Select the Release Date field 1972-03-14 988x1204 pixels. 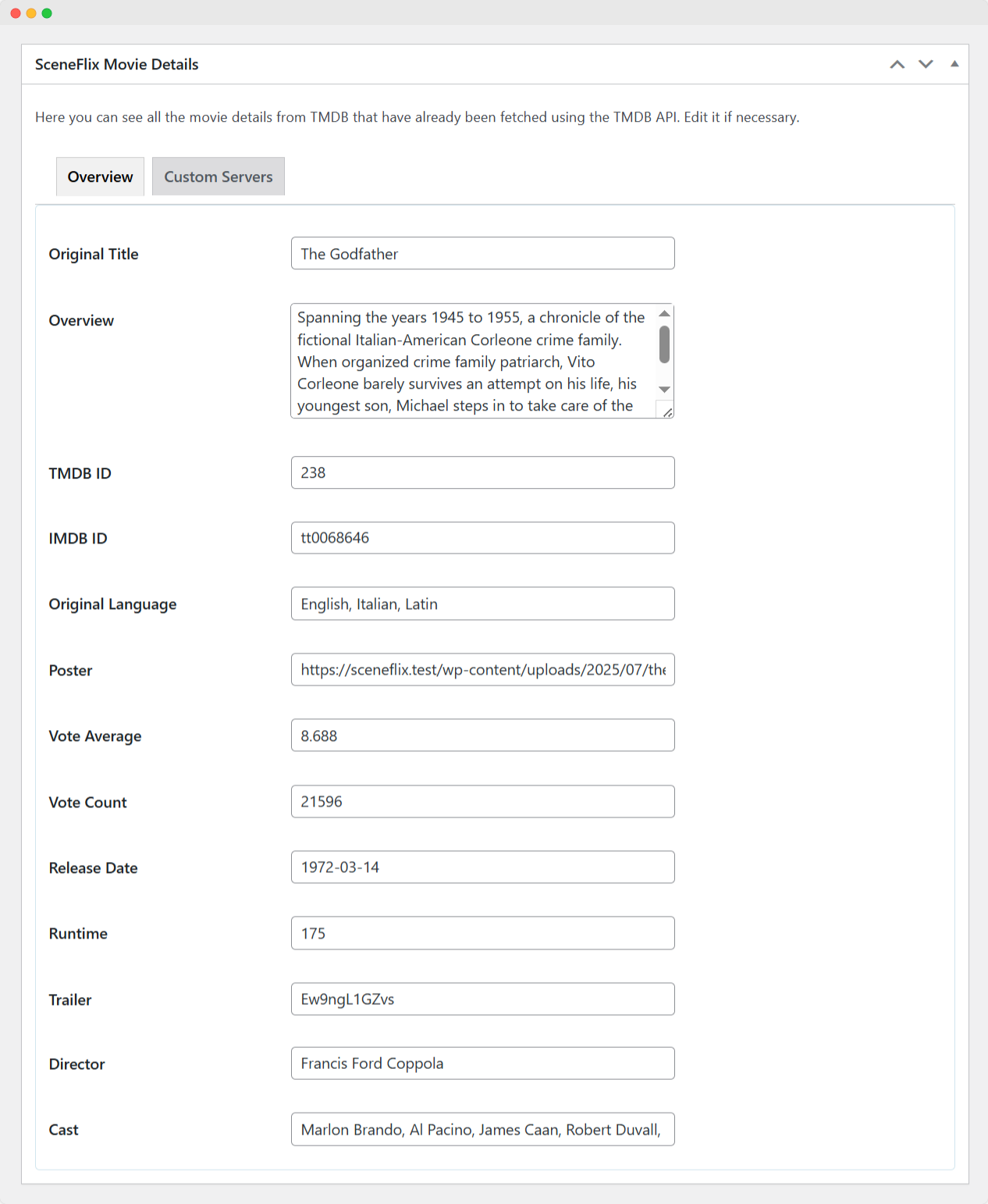483,867
